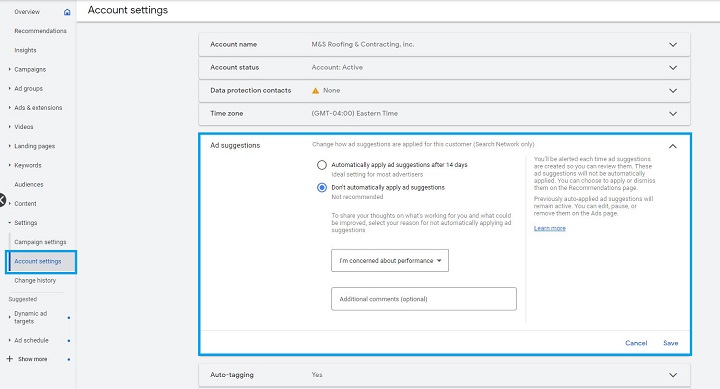This screenshot has width=720, height=389.
Task: Close the side panel with the X icon
Action: [x=2, y=200]
